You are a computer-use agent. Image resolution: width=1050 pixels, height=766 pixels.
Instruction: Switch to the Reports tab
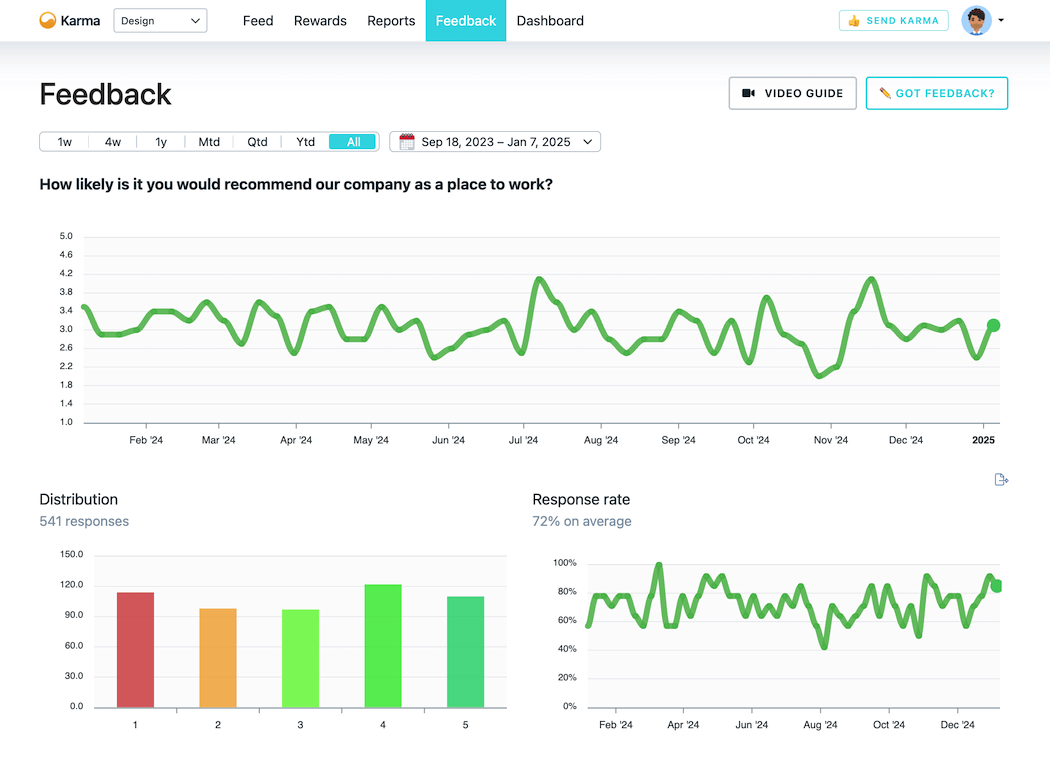(x=391, y=21)
